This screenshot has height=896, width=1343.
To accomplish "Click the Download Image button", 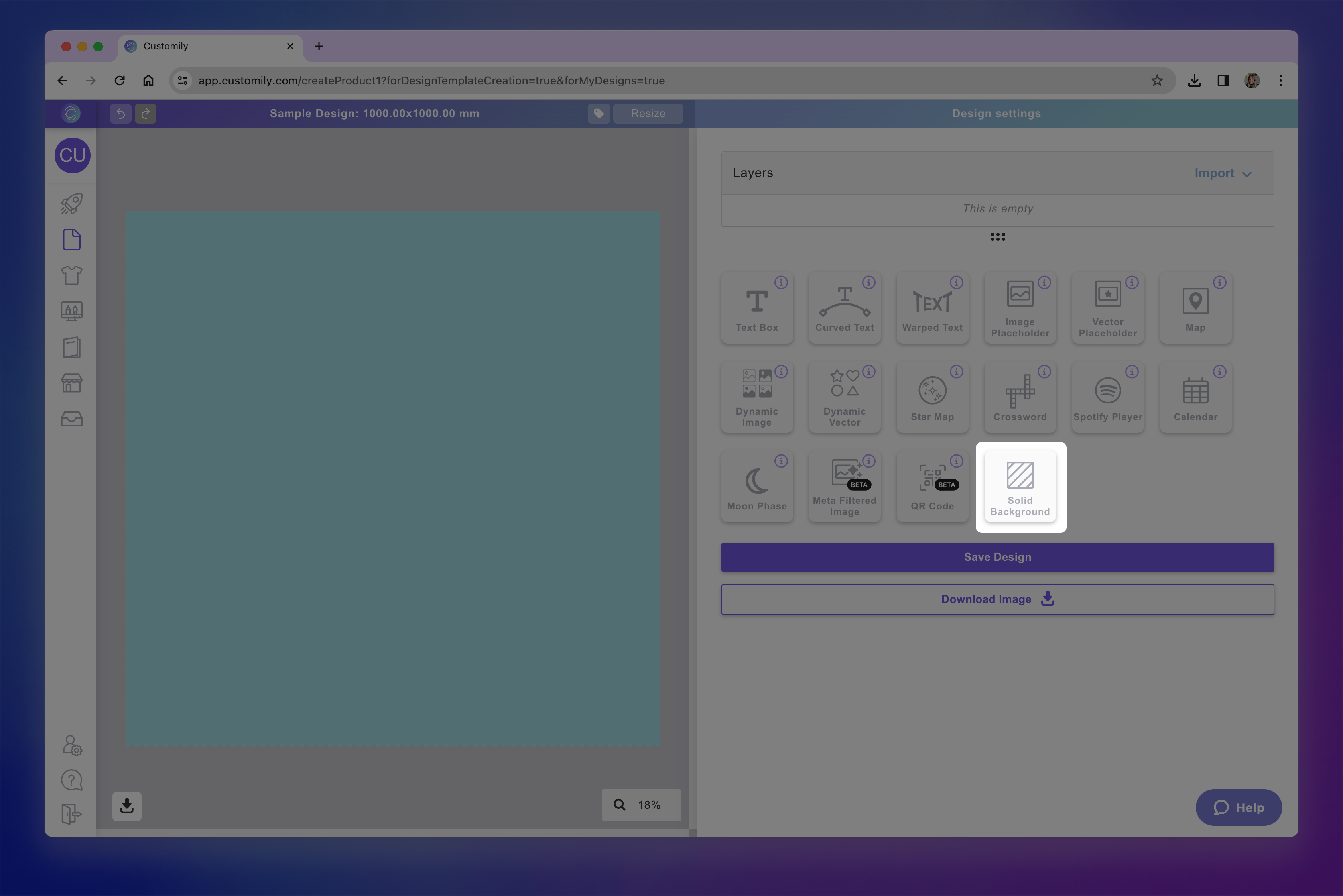I will point(997,599).
